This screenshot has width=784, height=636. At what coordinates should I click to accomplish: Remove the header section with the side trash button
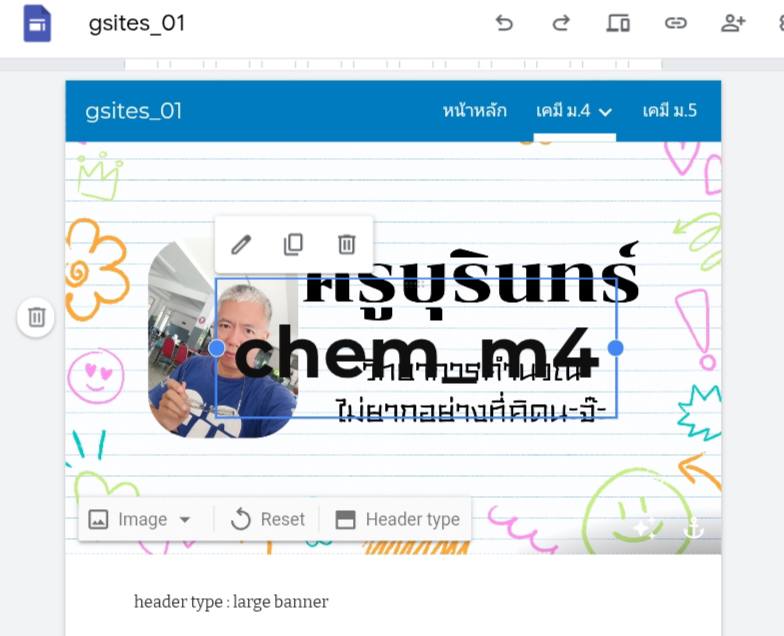36,317
